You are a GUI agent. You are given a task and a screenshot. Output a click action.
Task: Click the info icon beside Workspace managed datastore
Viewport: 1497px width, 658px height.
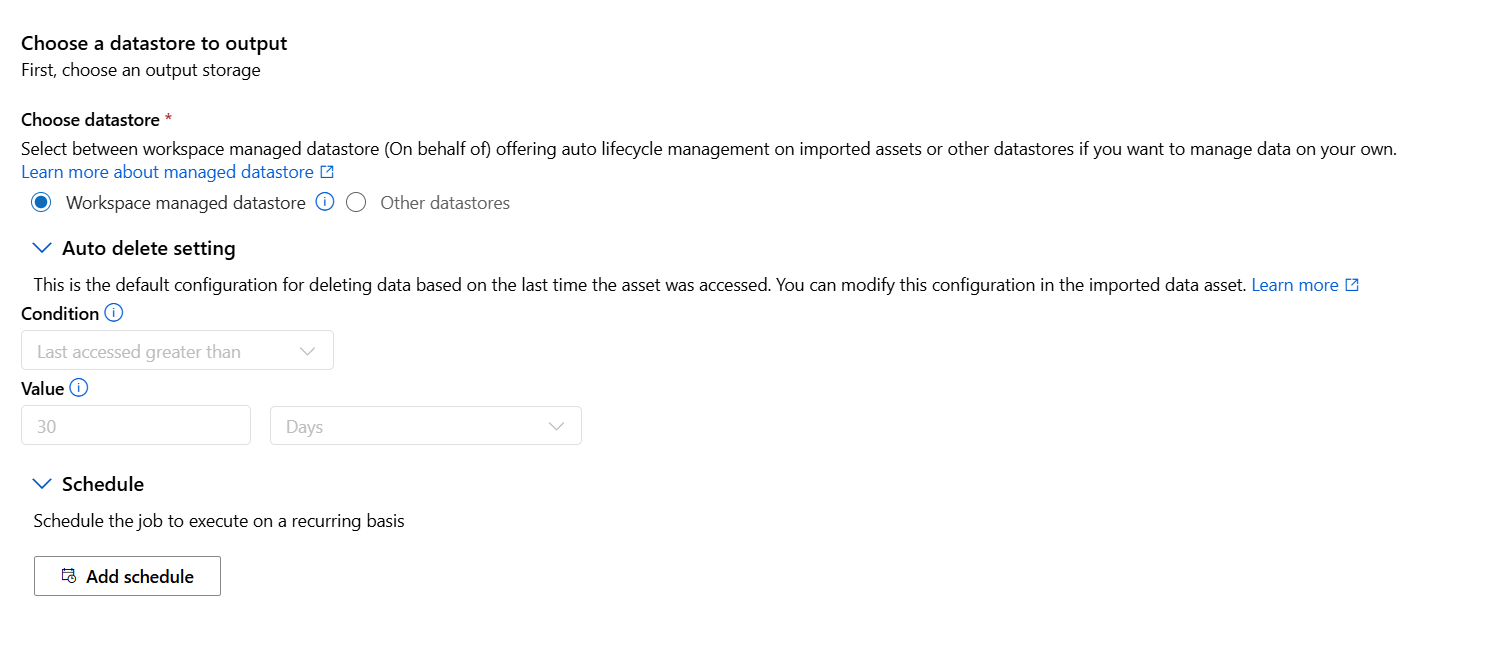(325, 202)
